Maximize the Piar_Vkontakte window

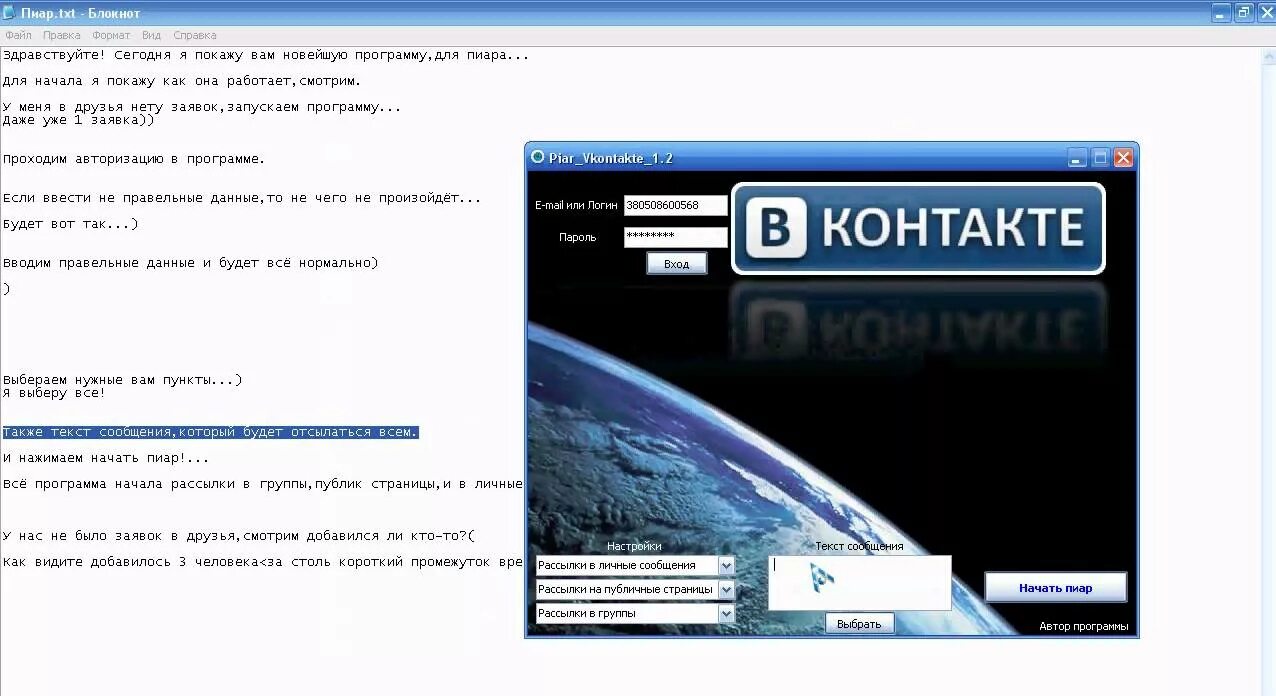tap(1100, 158)
